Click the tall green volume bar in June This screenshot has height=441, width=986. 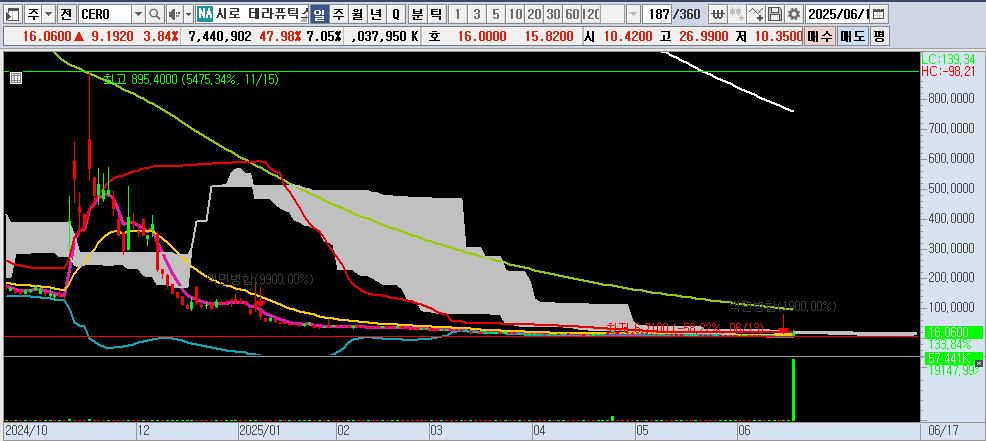tap(794, 389)
